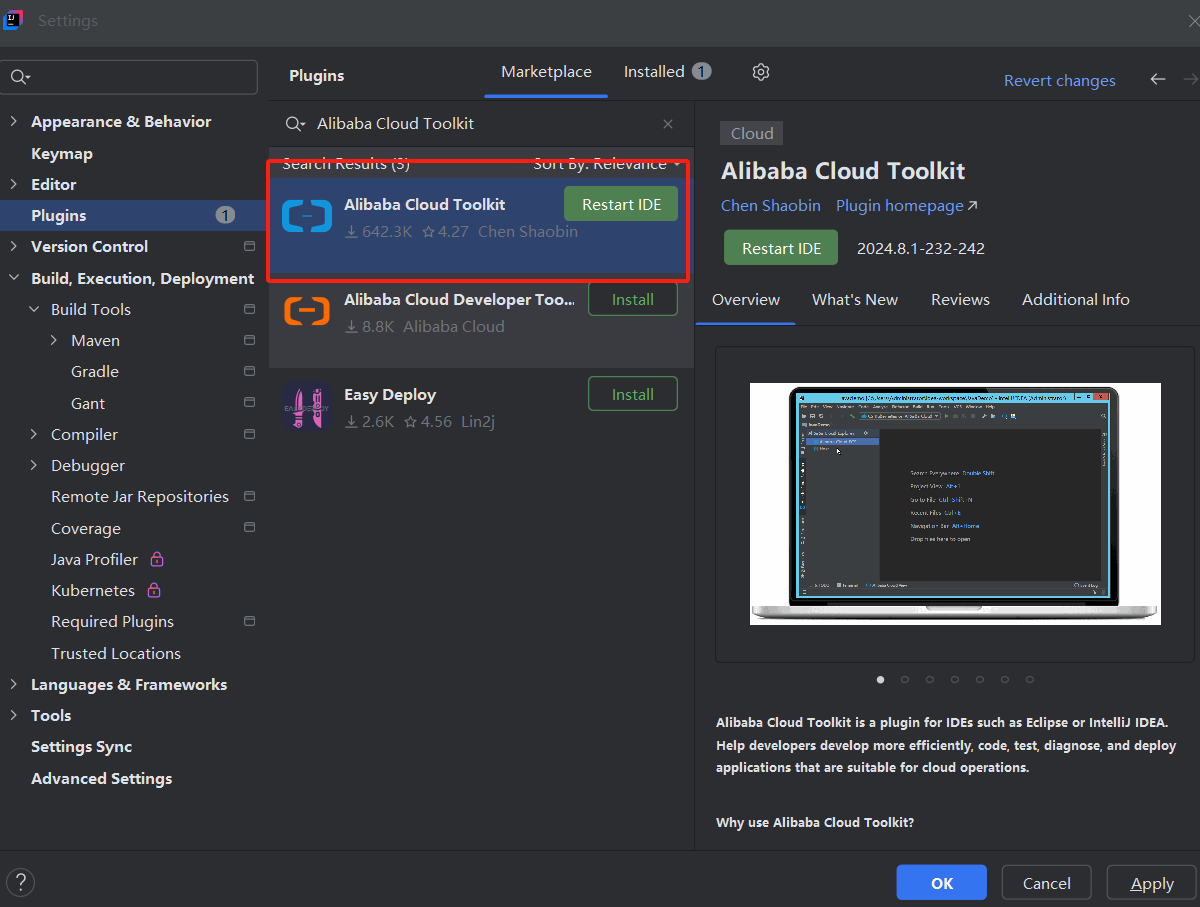
Task: Expand the Appearance & Behavior section
Action: (x=13, y=121)
